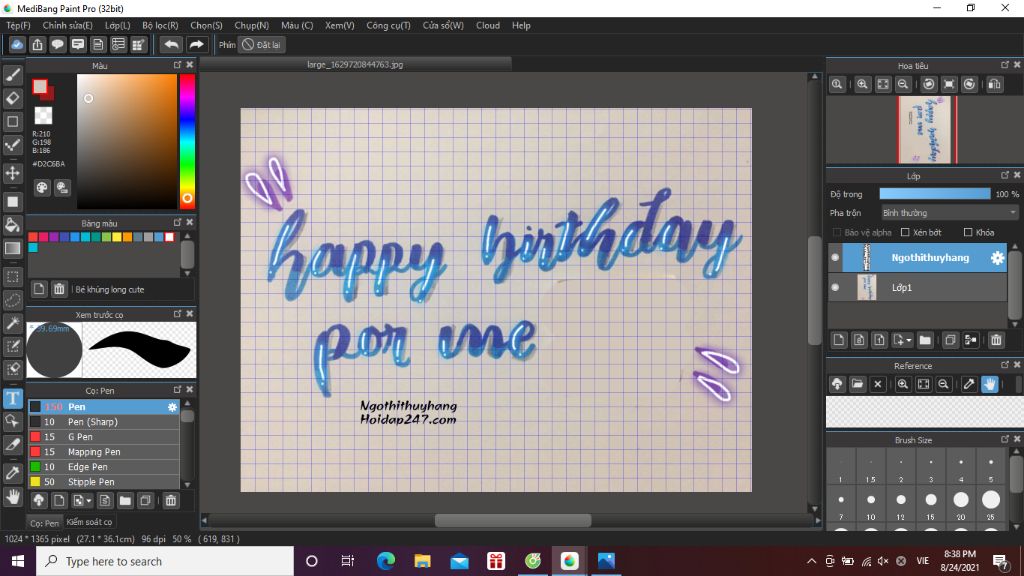Choose the Pen (Sharp) brush
Viewport: 1024px width, 576px height.
click(x=104, y=422)
